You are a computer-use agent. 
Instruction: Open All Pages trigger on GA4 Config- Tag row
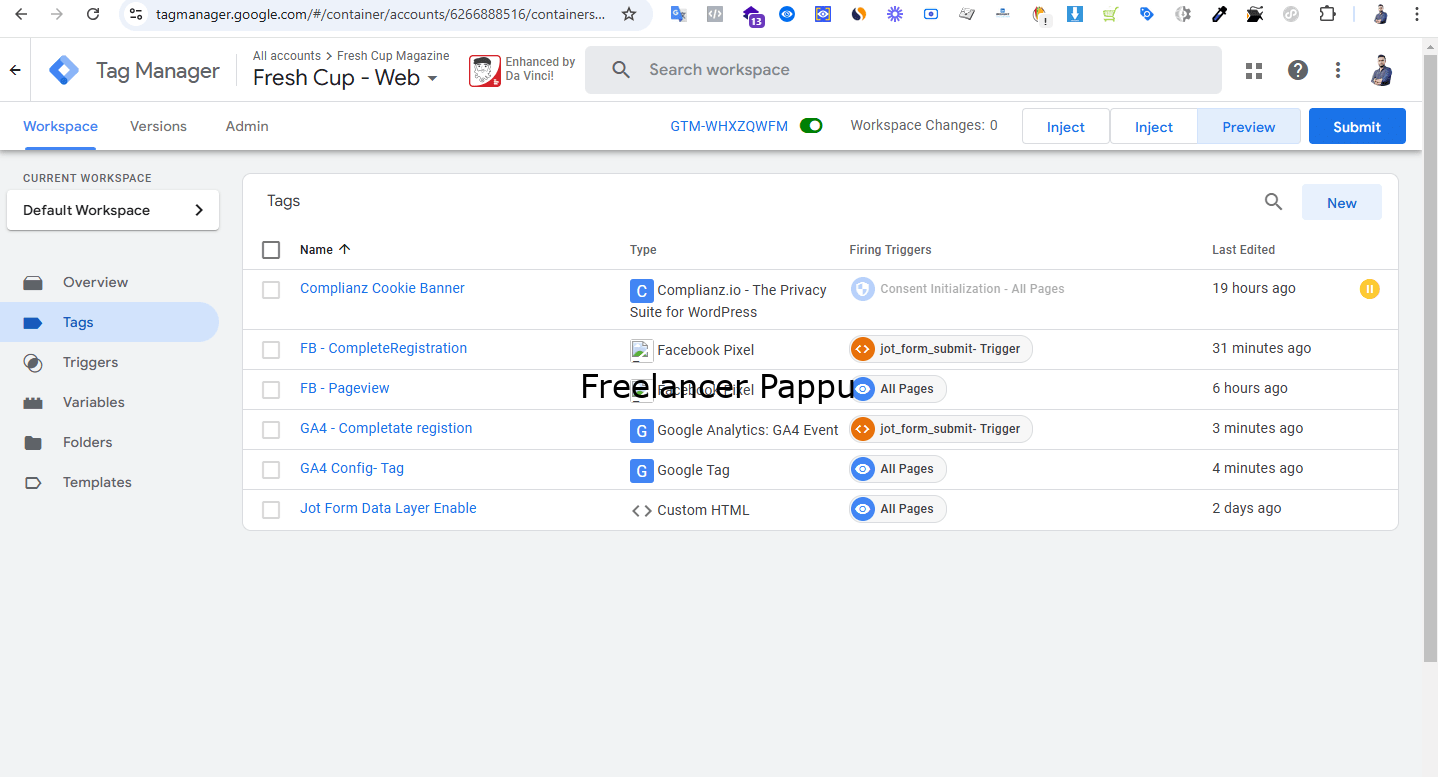(897, 469)
